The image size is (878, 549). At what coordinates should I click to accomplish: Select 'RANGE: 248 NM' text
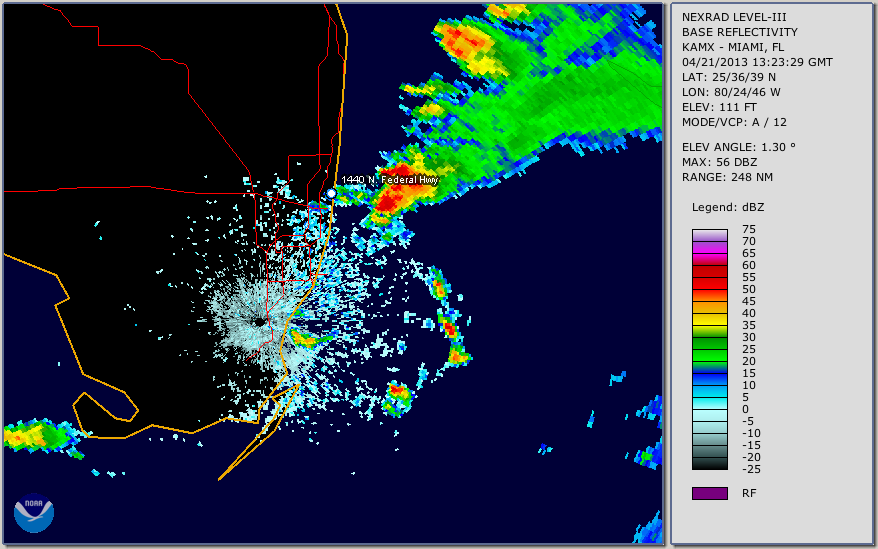[727, 177]
